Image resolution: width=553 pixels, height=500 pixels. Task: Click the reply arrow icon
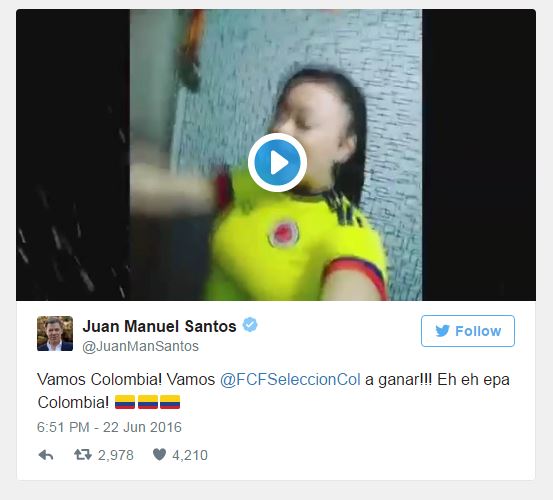(46, 455)
